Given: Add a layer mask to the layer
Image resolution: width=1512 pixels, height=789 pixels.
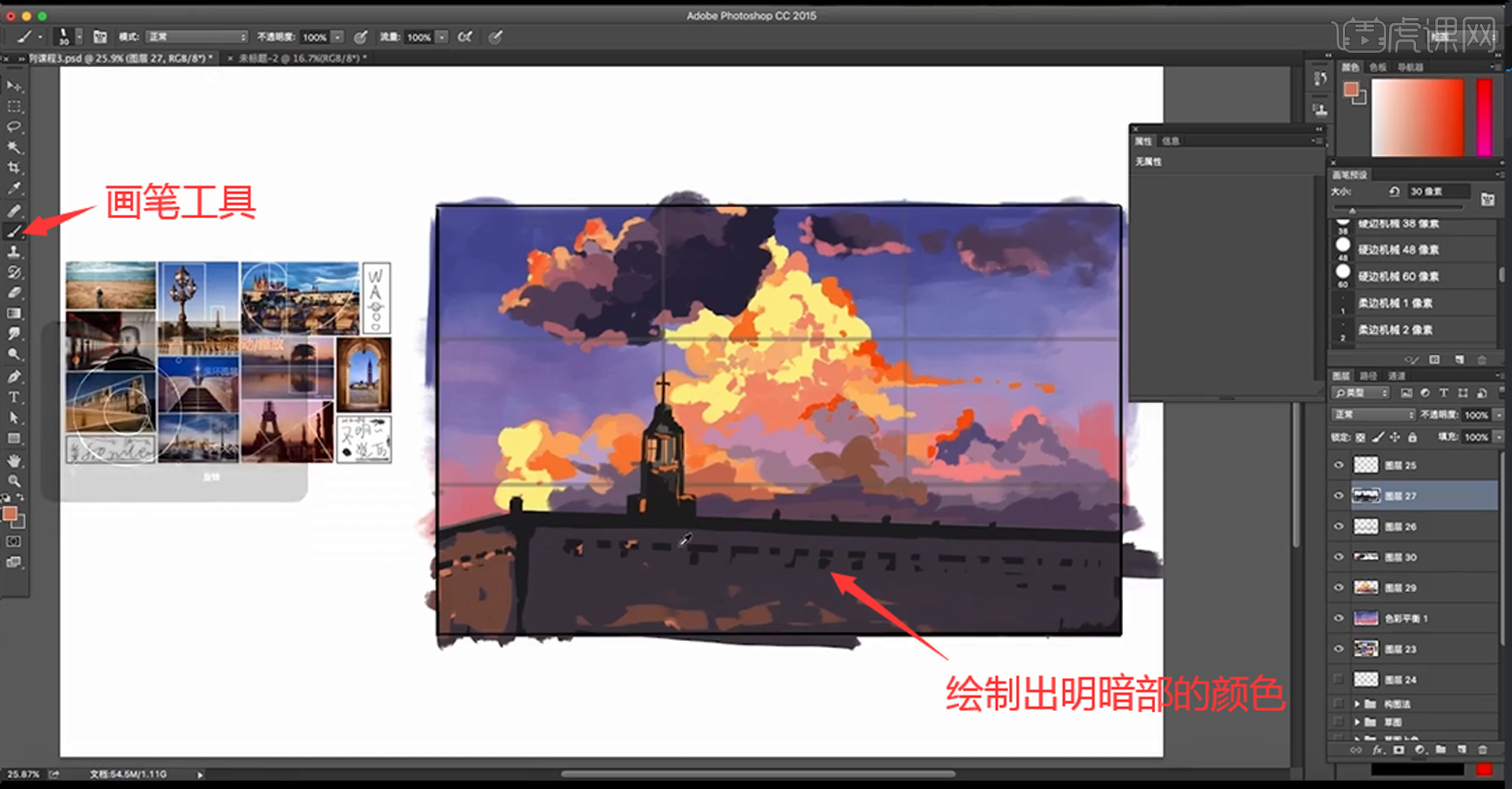Looking at the screenshot, I should pyautogui.click(x=1399, y=750).
